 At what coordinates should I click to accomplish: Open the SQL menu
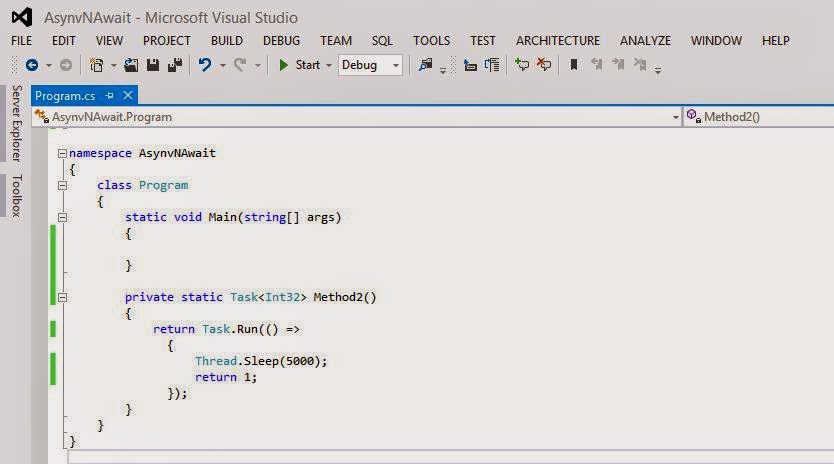point(382,41)
